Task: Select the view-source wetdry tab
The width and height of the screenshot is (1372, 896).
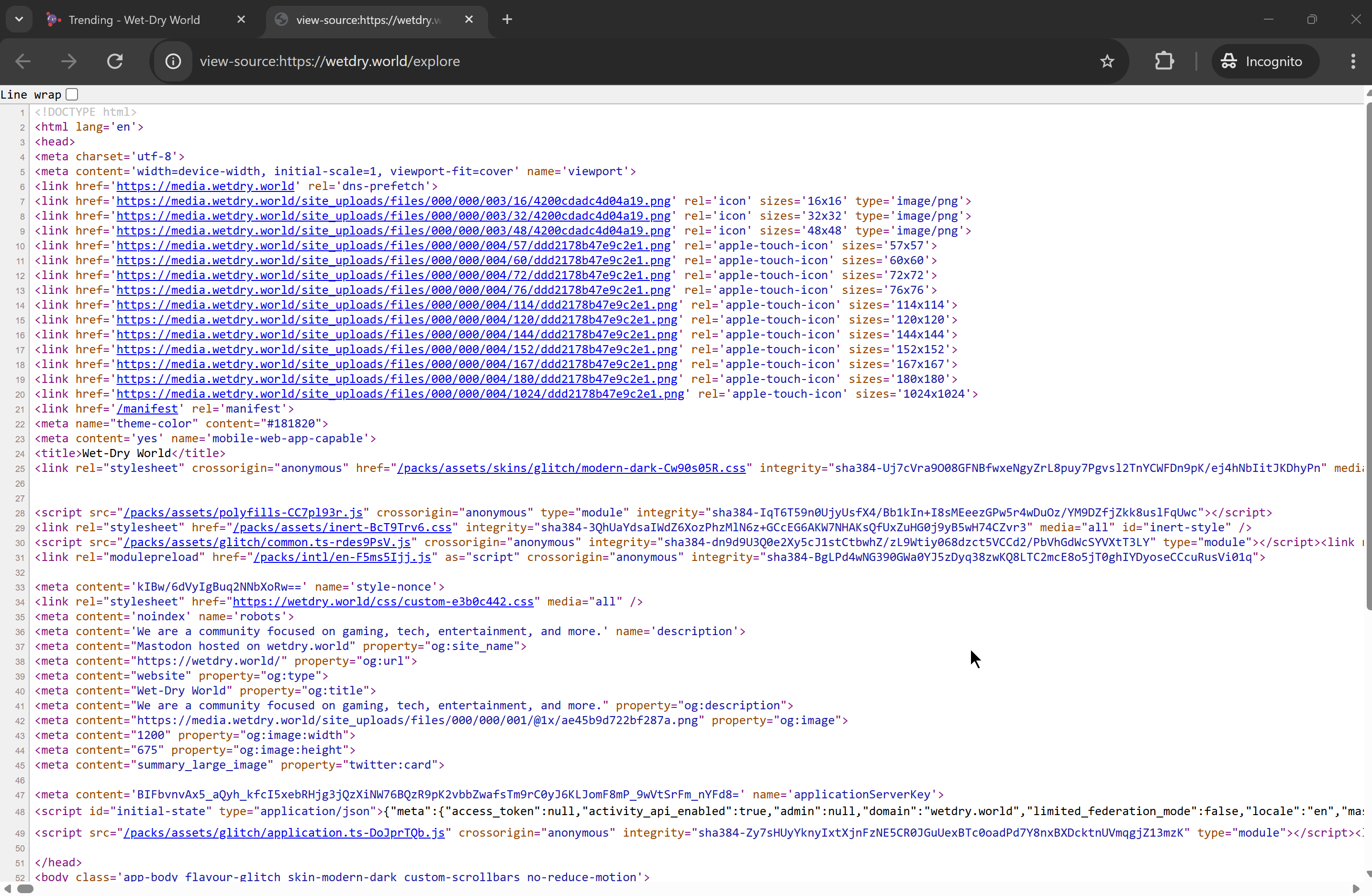Action: click(368, 20)
